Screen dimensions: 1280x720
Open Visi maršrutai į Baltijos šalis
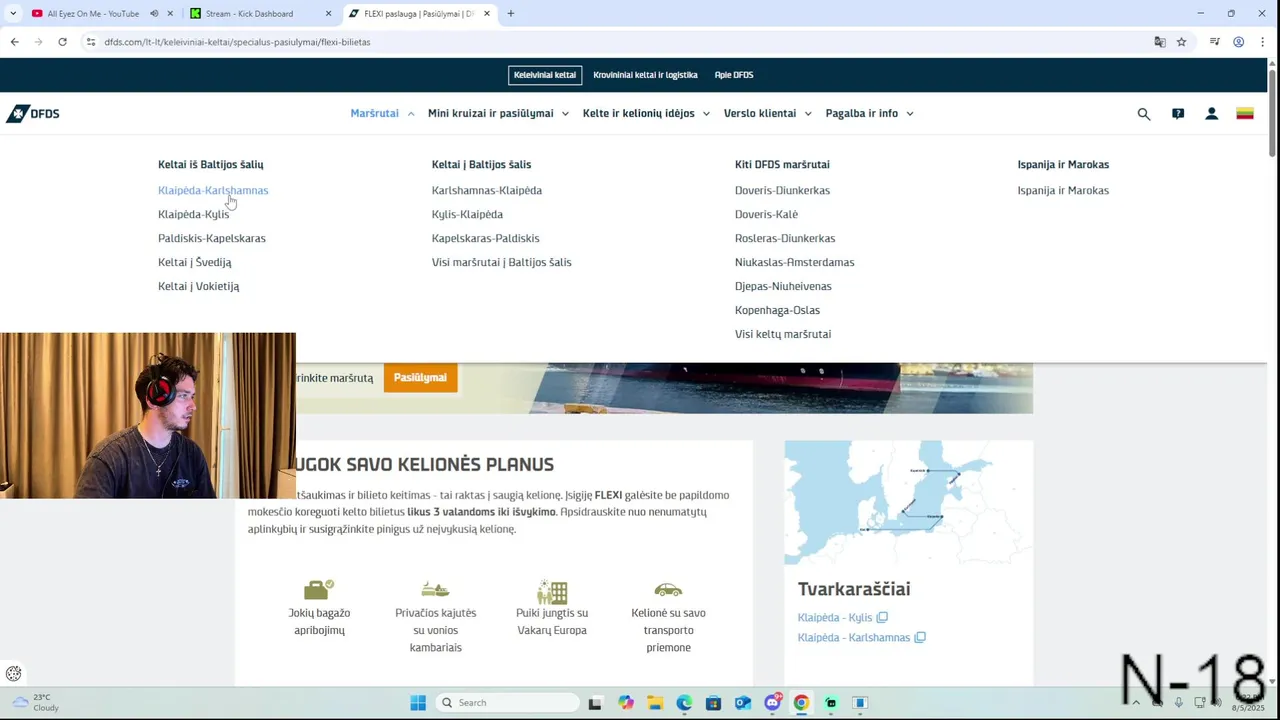[x=502, y=262]
